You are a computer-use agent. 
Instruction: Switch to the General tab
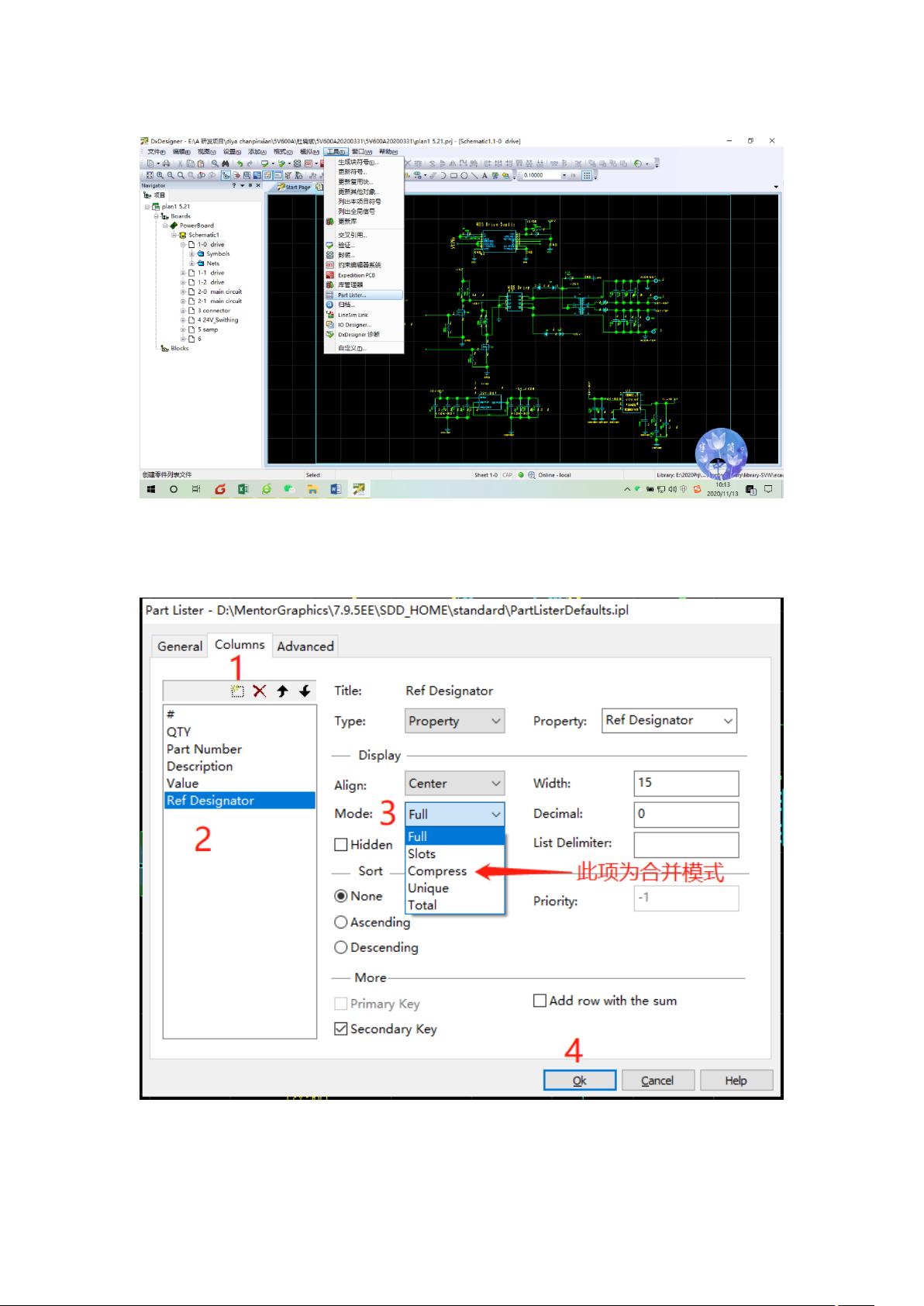(x=180, y=646)
